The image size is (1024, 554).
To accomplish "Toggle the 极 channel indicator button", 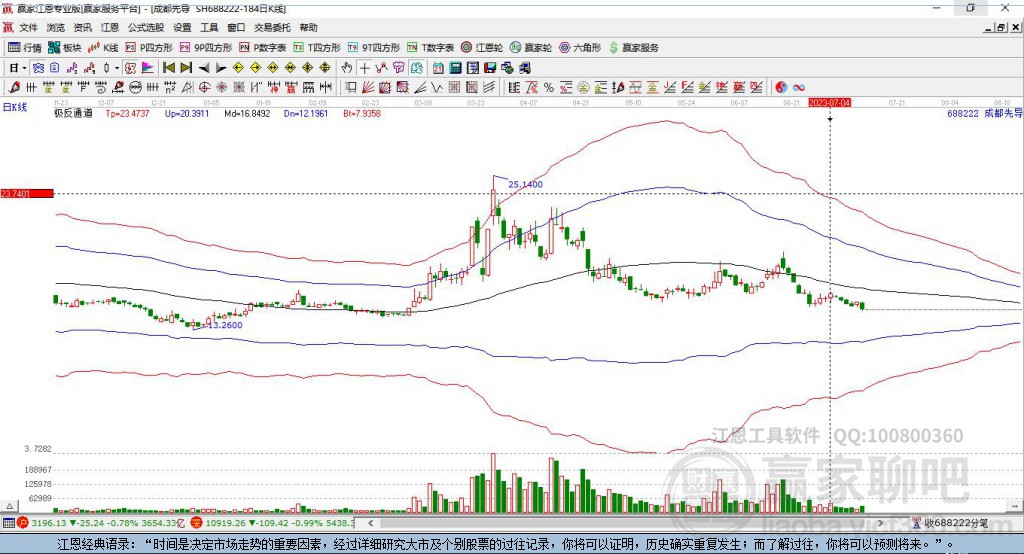I will (x=131, y=68).
